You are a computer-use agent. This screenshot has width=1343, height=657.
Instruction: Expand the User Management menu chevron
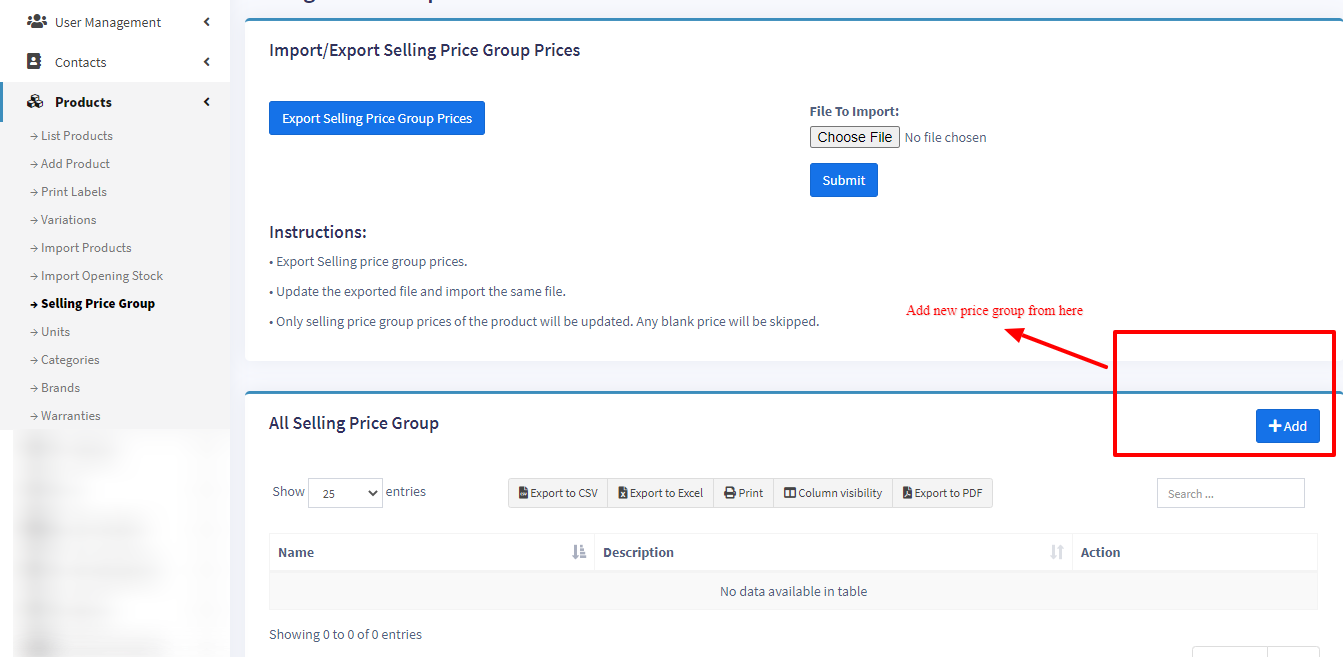pyautogui.click(x=206, y=22)
